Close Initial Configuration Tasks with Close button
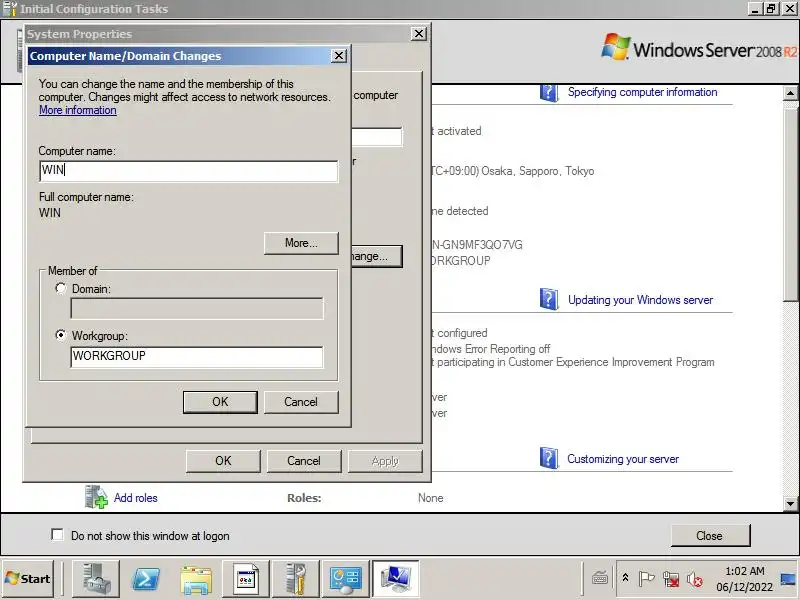 pos(710,536)
